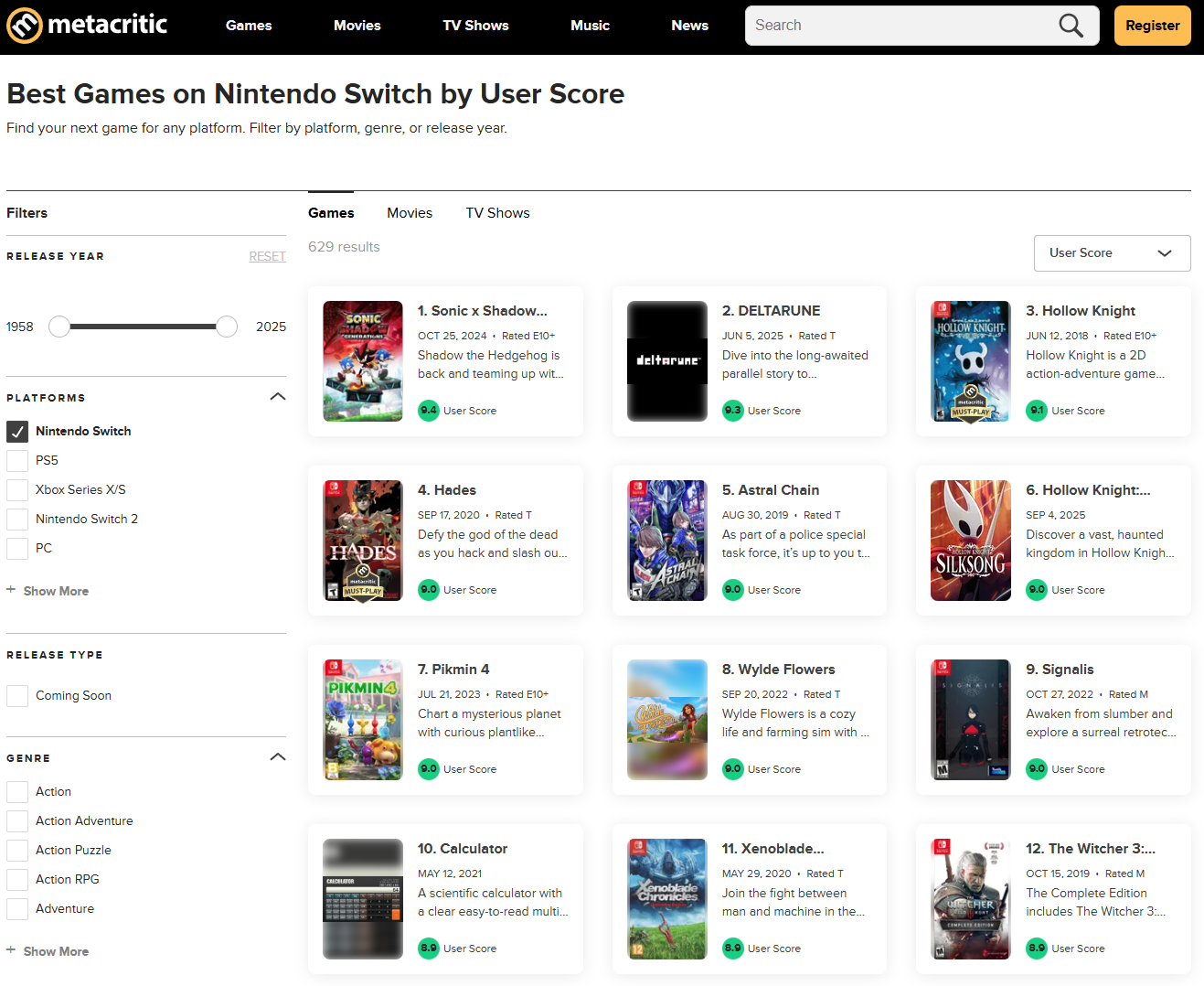
Task: Enable the Xbox Series X/S filter
Action: [17, 490]
